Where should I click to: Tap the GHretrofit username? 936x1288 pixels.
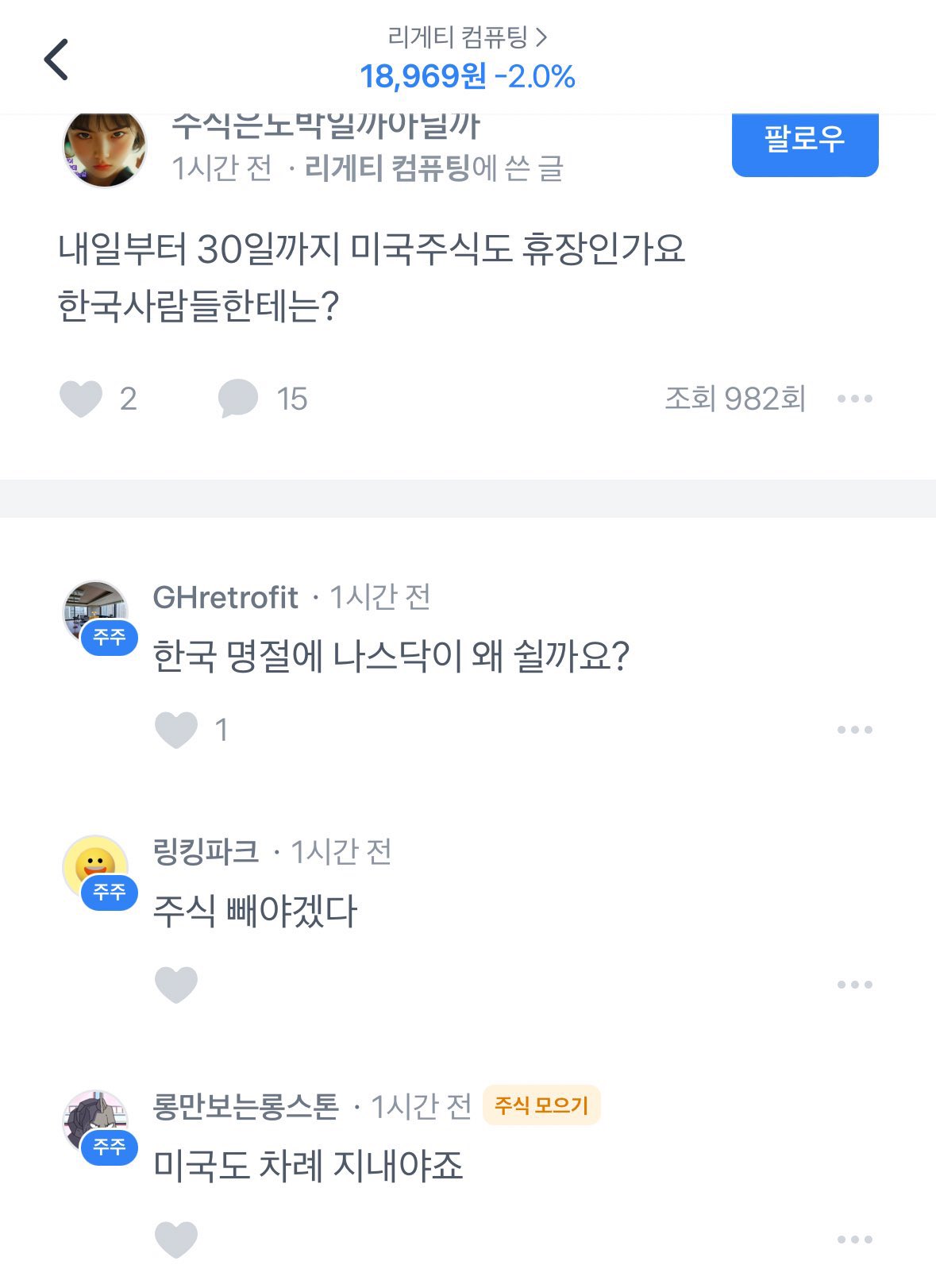225,597
